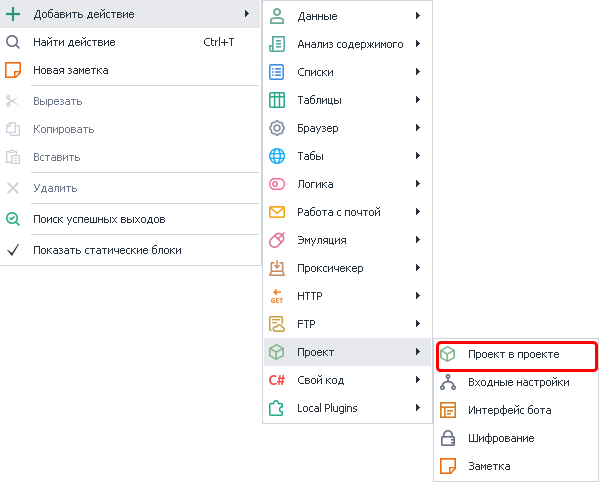Click Поиск успешных выходов
Screen dimensions: 604x488
[98, 219]
